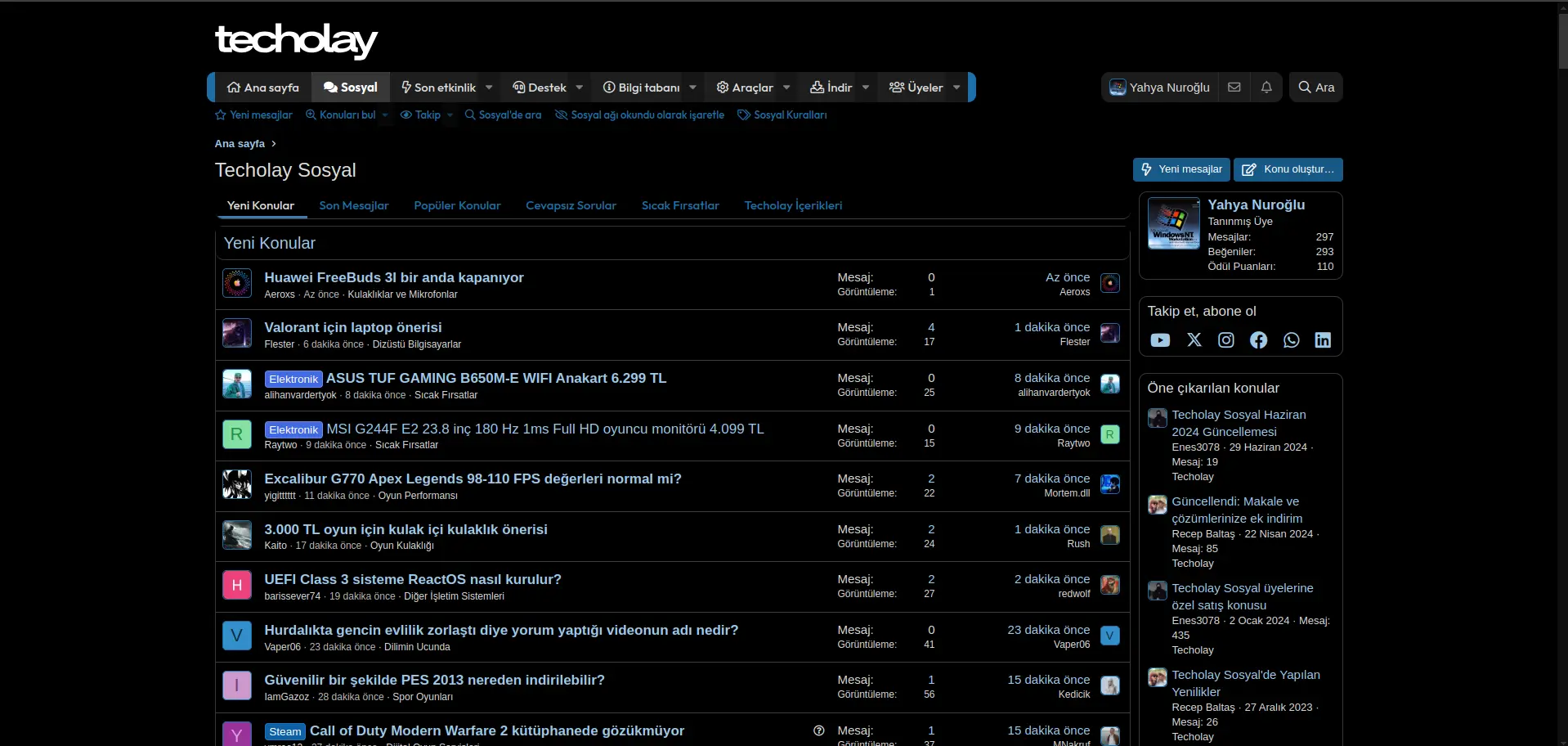Open Yahya Nuroğlu's Windows NT profile picture
This screenshot has width=1568, height=746.
pos(1174,223)
